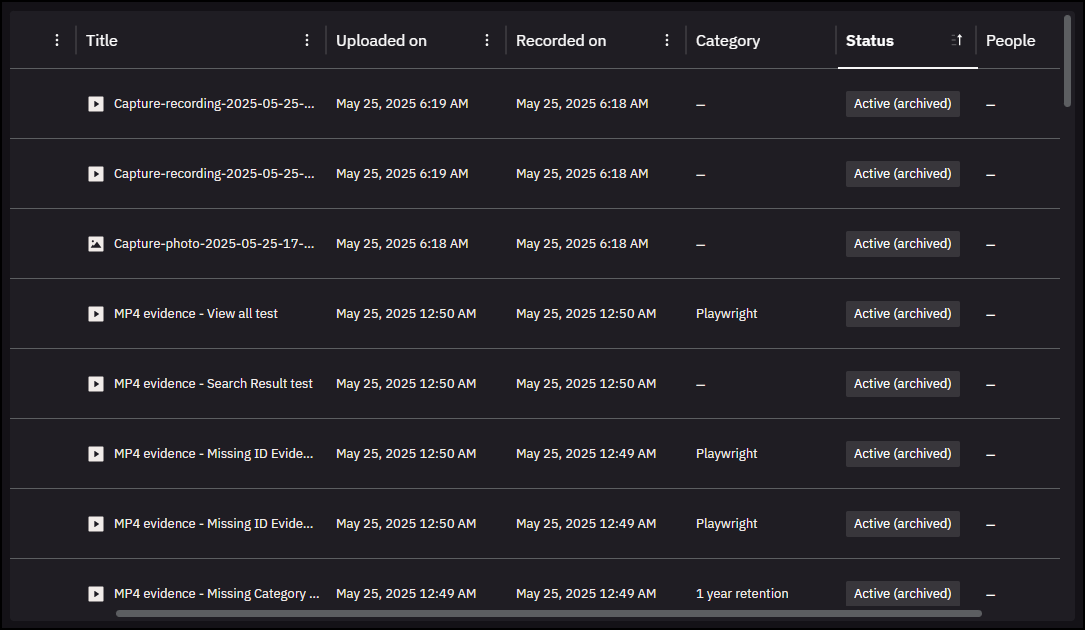
Task: Click the horizontal scrollbar at the bottom
Action: [549, 613]
